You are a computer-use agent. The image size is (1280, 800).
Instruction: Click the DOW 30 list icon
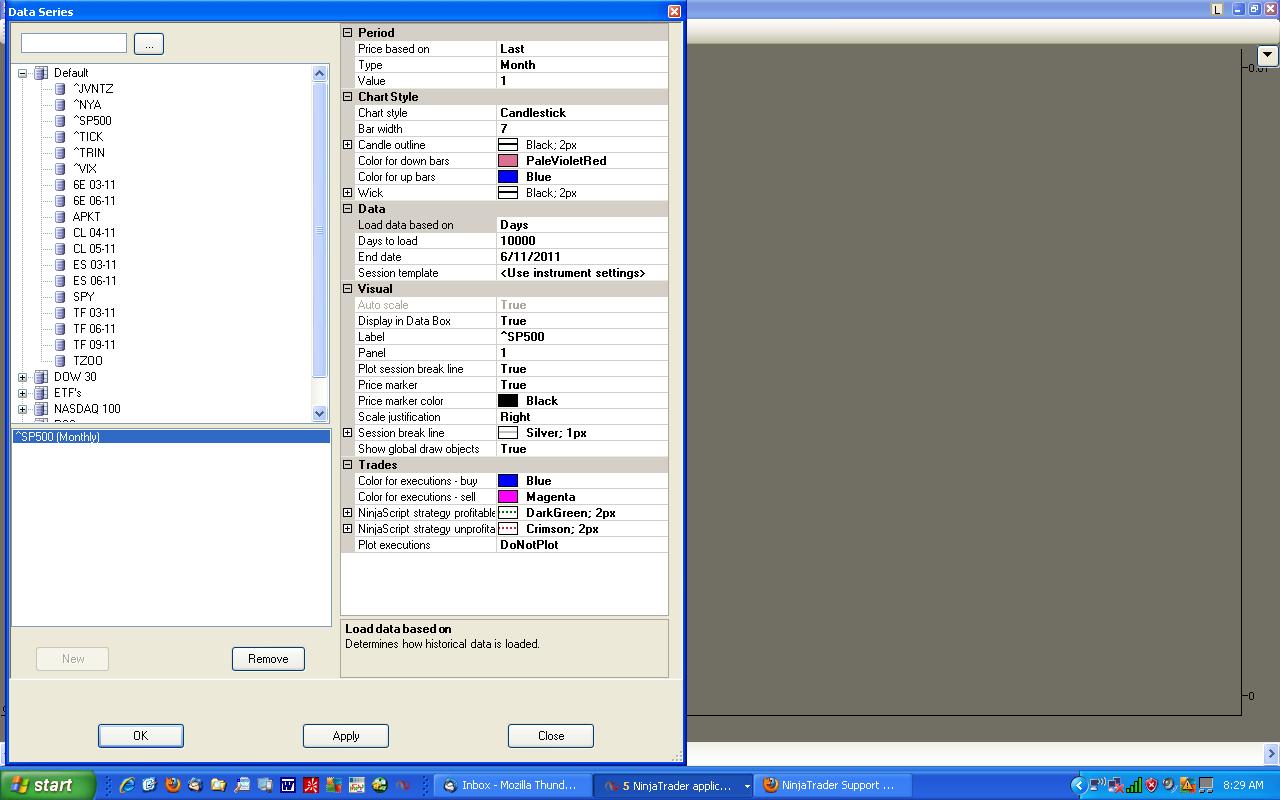click(41, 377)
